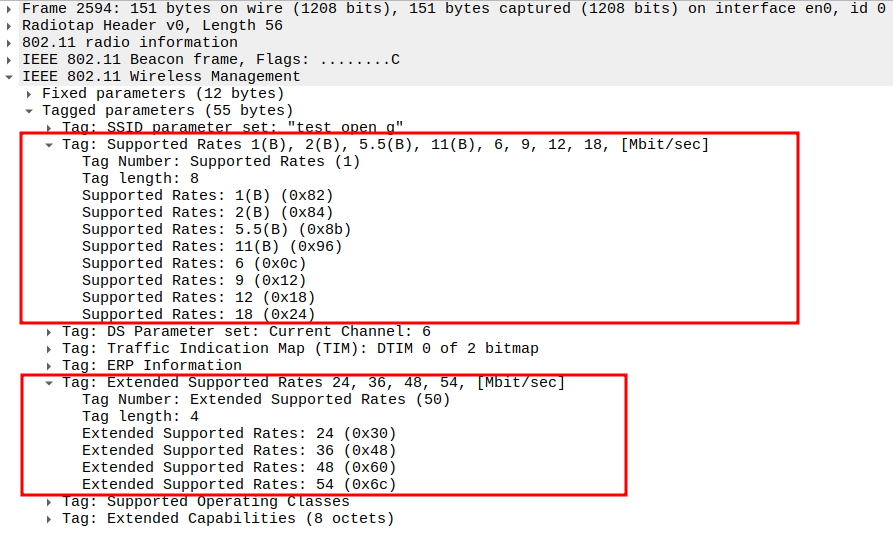Expand the SSID parameter set tag
Screen dimensions: 893x533
click(50, 127)
